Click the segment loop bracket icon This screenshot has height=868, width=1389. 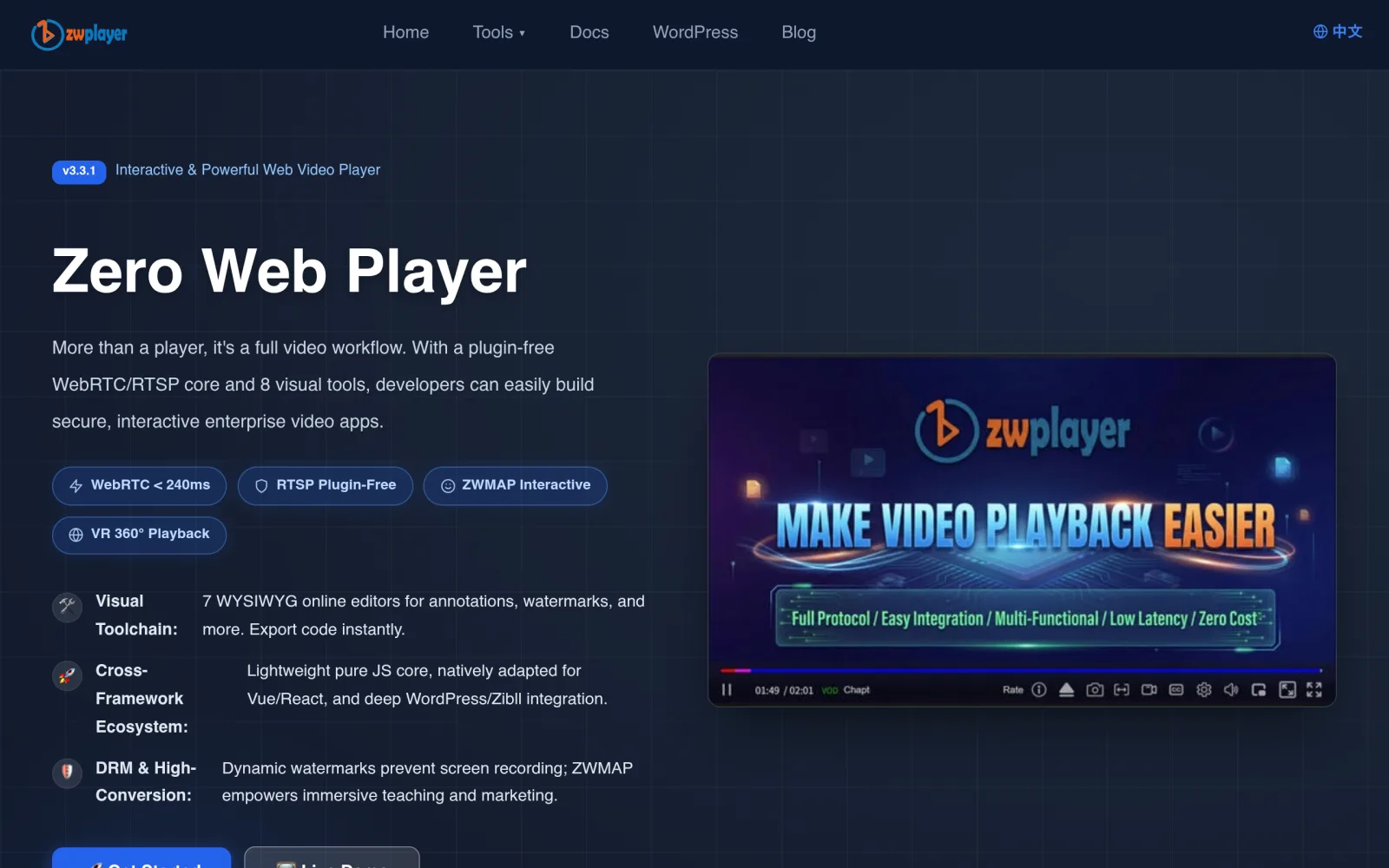1122,689
